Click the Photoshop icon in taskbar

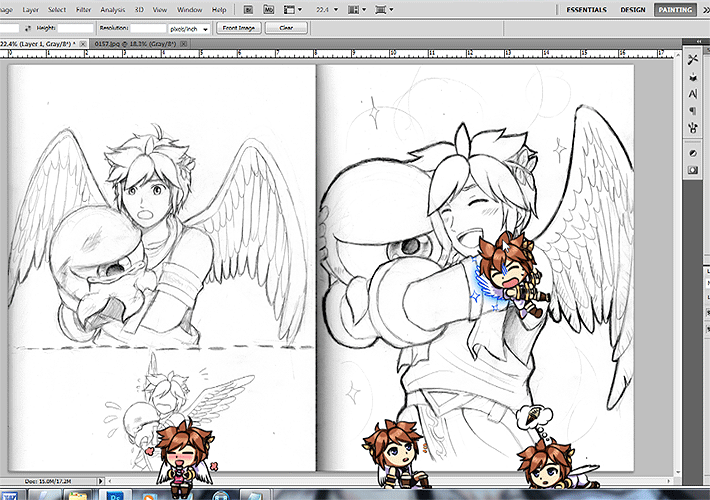(x=115, y=495)
